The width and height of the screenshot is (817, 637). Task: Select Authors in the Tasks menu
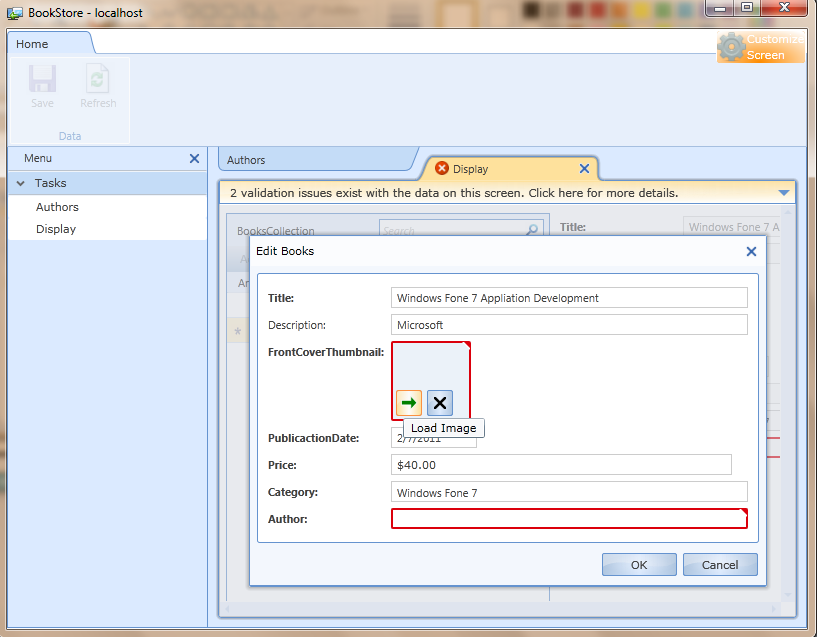(57, 207)
